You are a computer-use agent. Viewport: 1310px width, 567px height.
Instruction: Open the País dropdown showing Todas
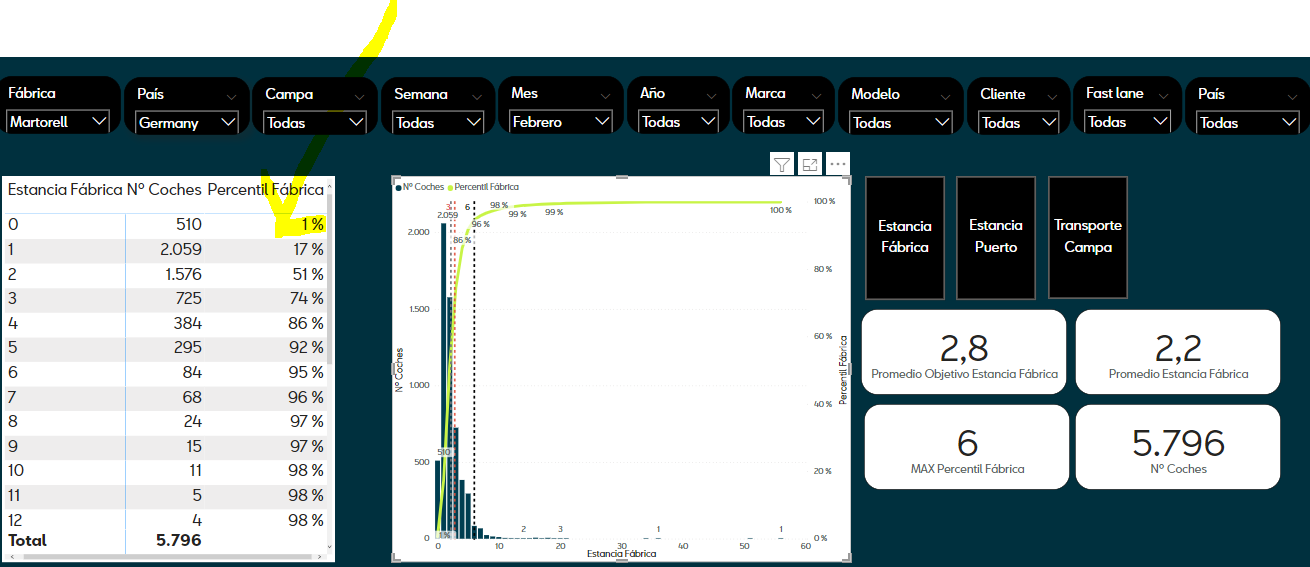coord(1247,123)
